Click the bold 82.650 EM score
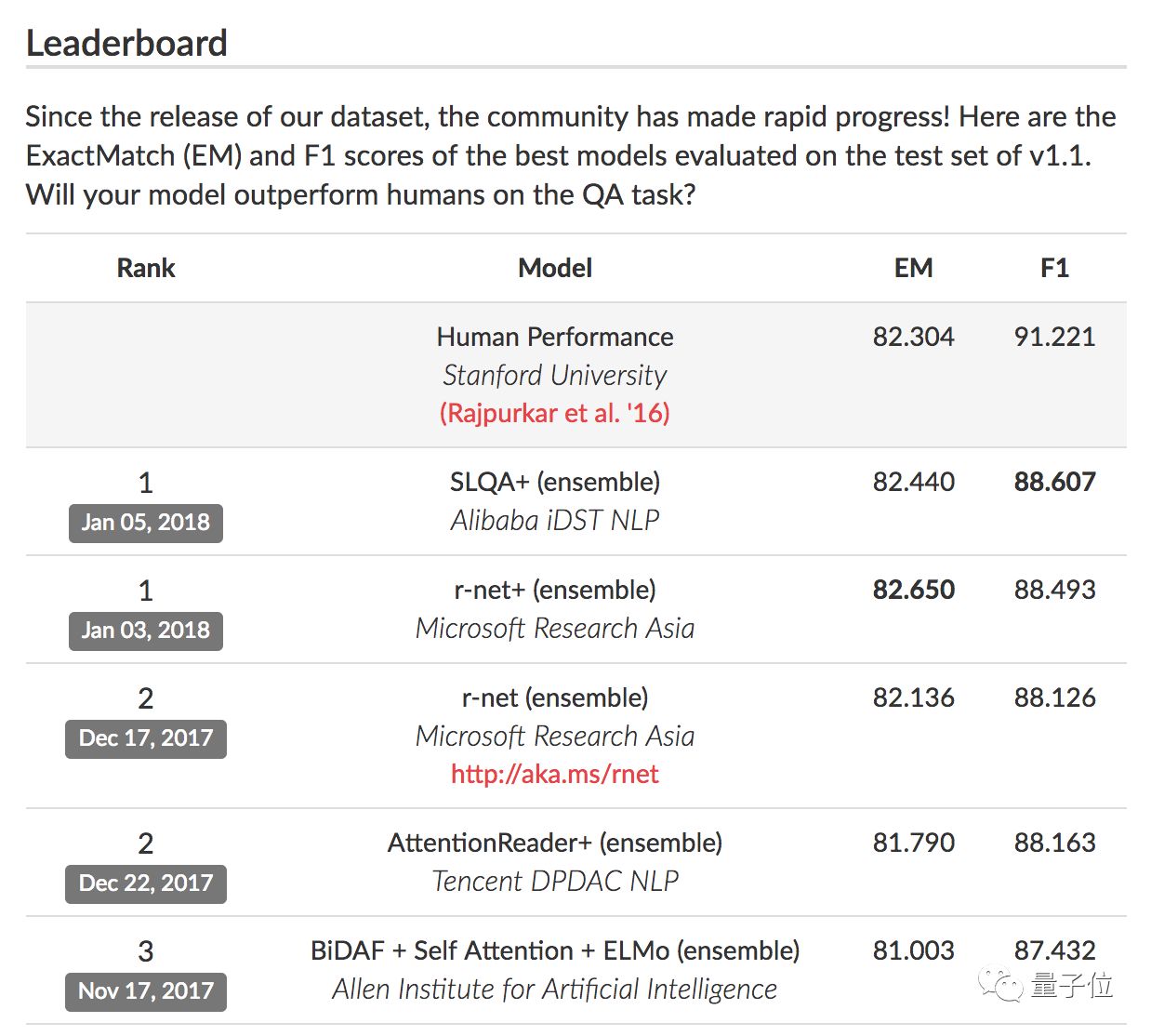 (x=913, y=590)
